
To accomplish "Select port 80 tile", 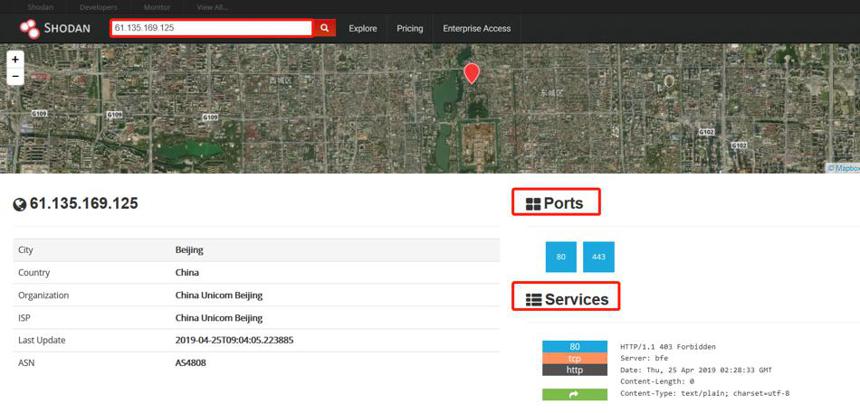I will (x=561, y=257).
